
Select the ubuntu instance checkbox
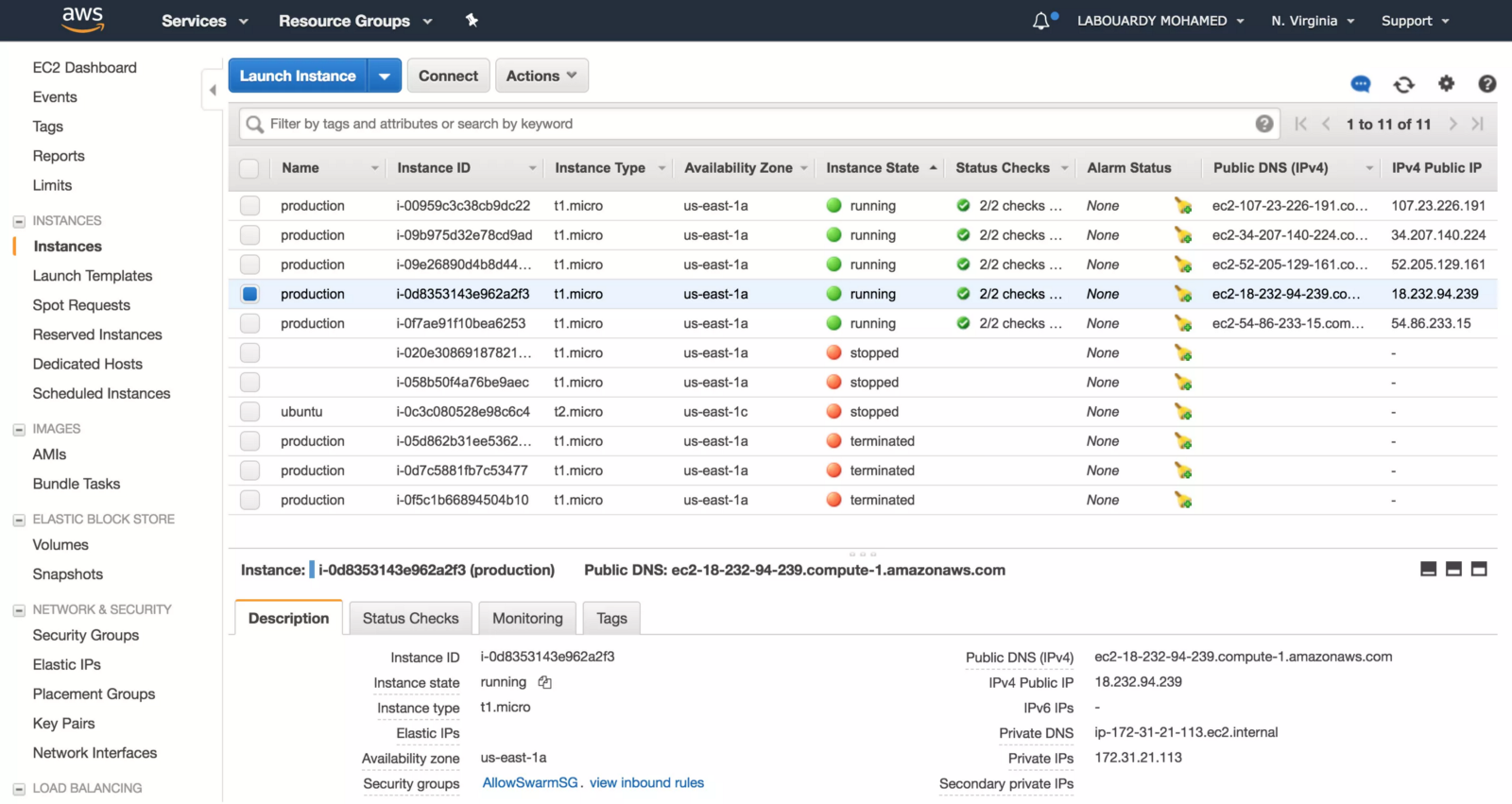point(249,412)
